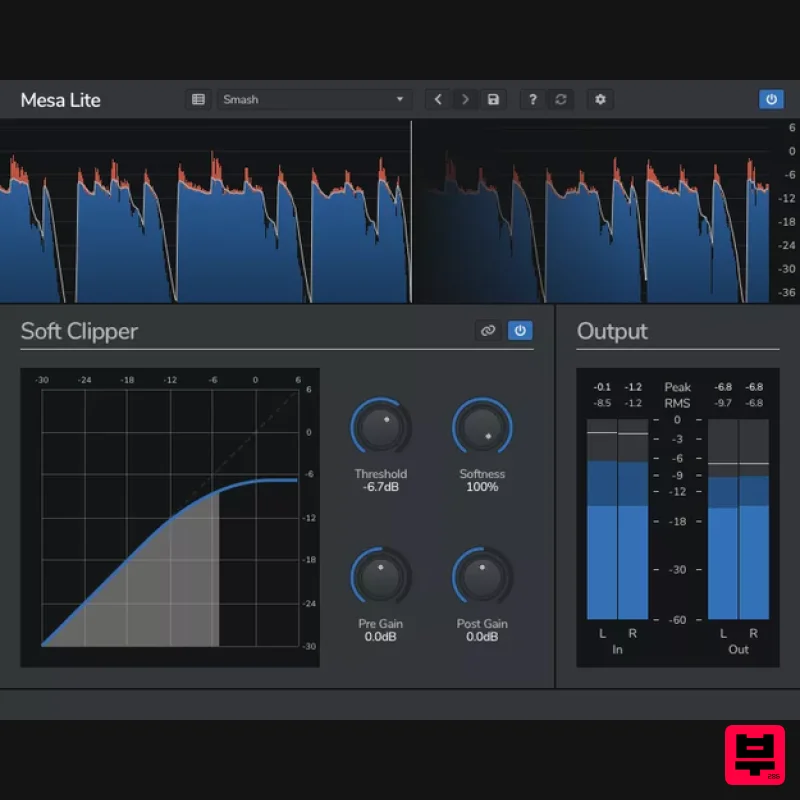The height and width of the screenshot is (800, 800).
Task: Expand the preset selection combo box
Action: click(315, 99)
